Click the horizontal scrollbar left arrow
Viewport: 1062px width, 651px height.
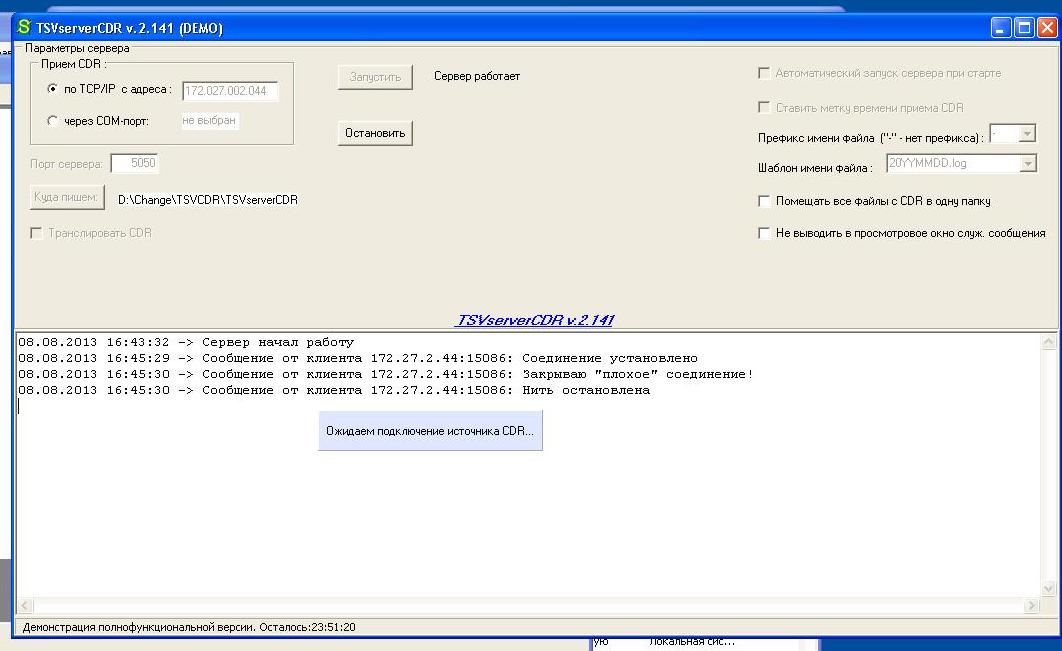[24, 605]
